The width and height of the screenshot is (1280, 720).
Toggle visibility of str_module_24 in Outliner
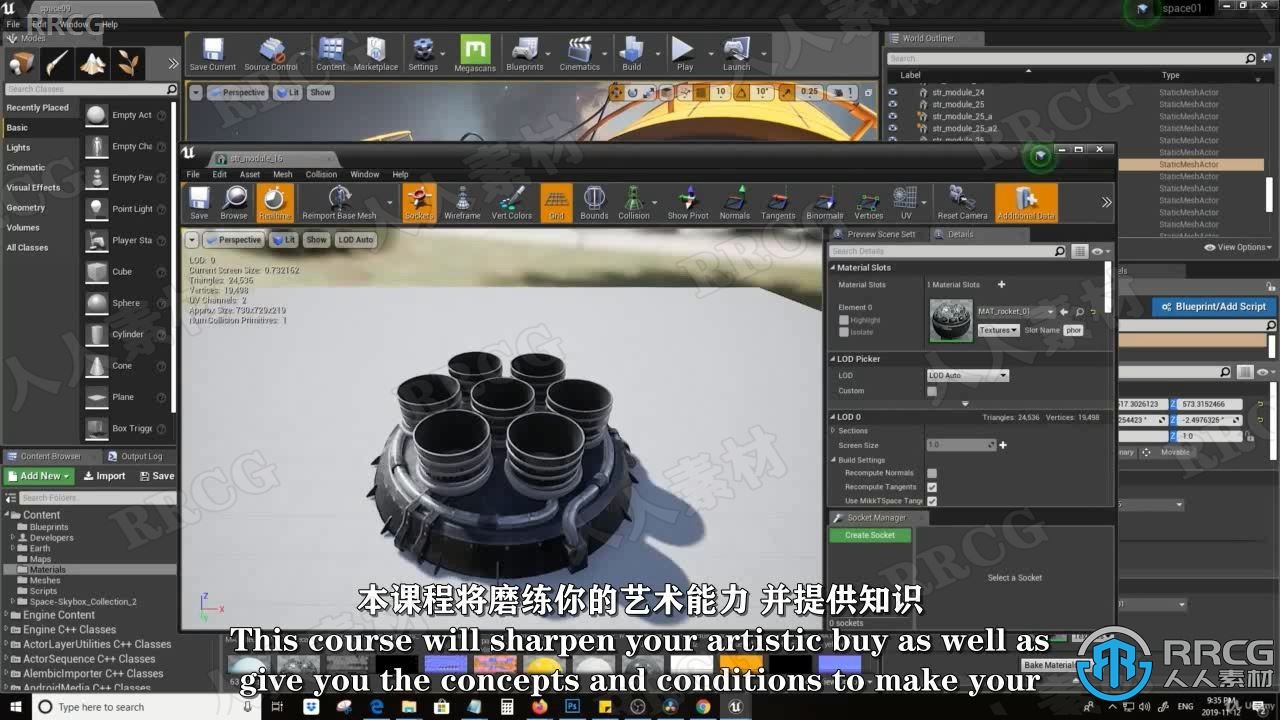tap(893, 92)
